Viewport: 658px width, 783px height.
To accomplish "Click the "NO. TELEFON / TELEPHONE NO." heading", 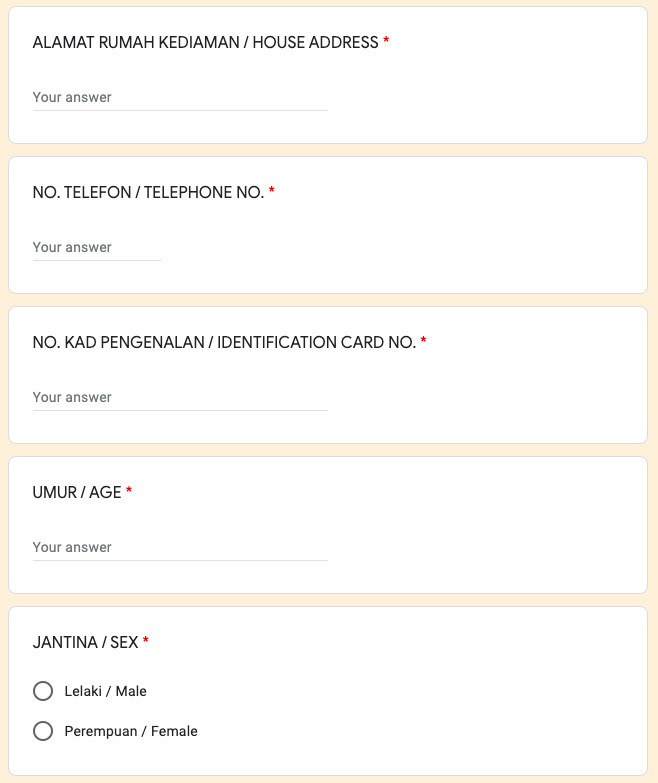I will click(x=148, y=192).
